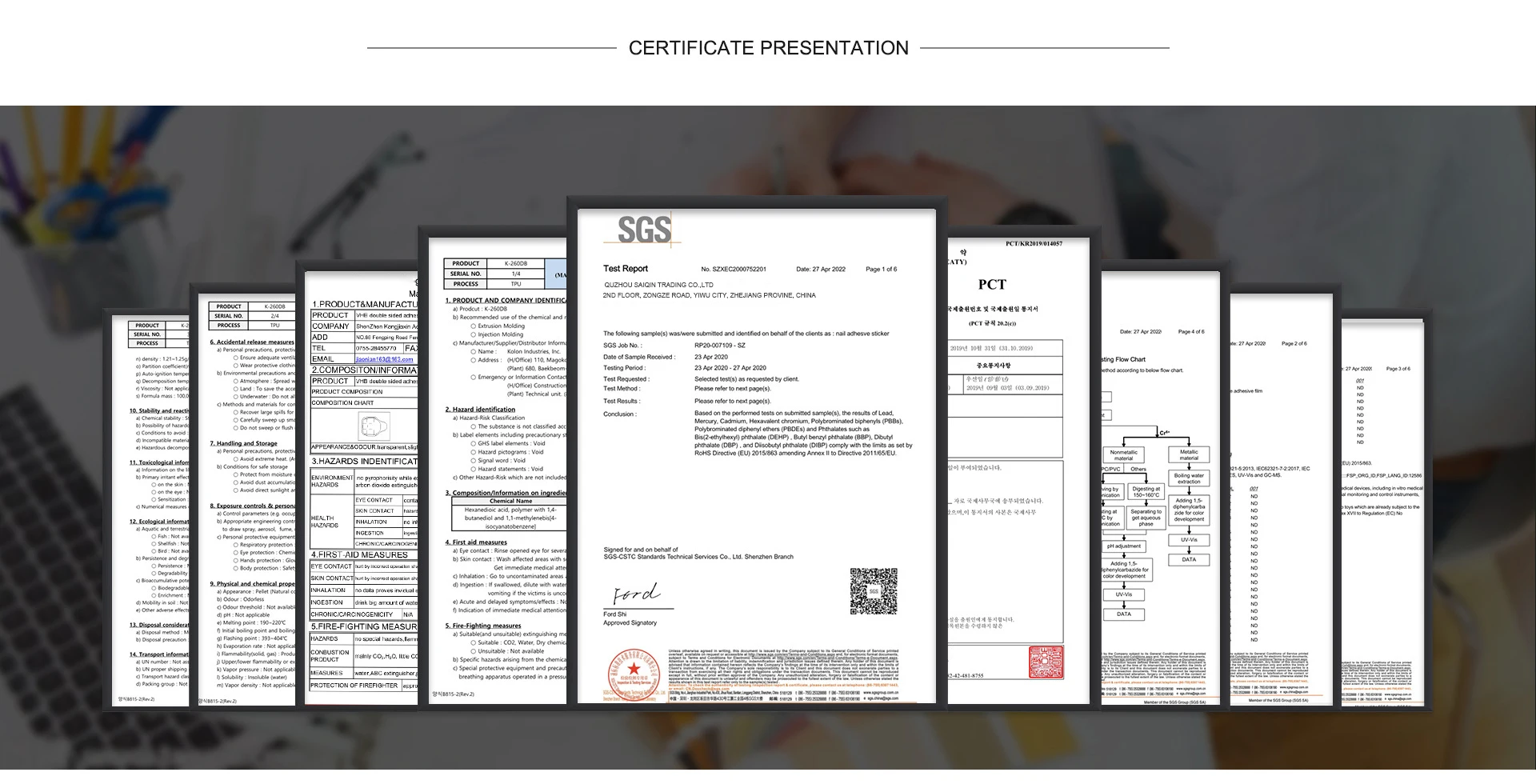
Task: Click the Approved Signatory text
Action: click(x=630, y=622)
